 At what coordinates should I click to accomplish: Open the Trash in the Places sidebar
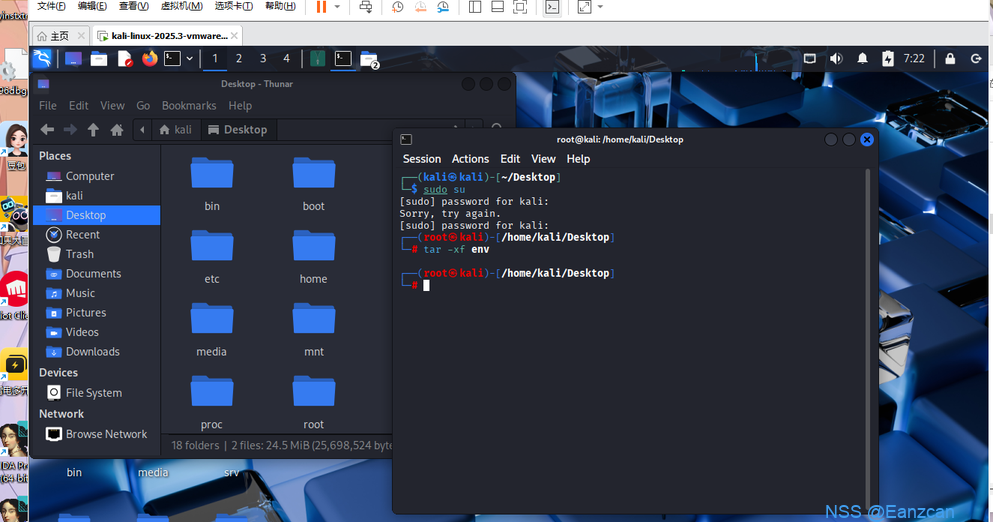click(x=79, y=254)
